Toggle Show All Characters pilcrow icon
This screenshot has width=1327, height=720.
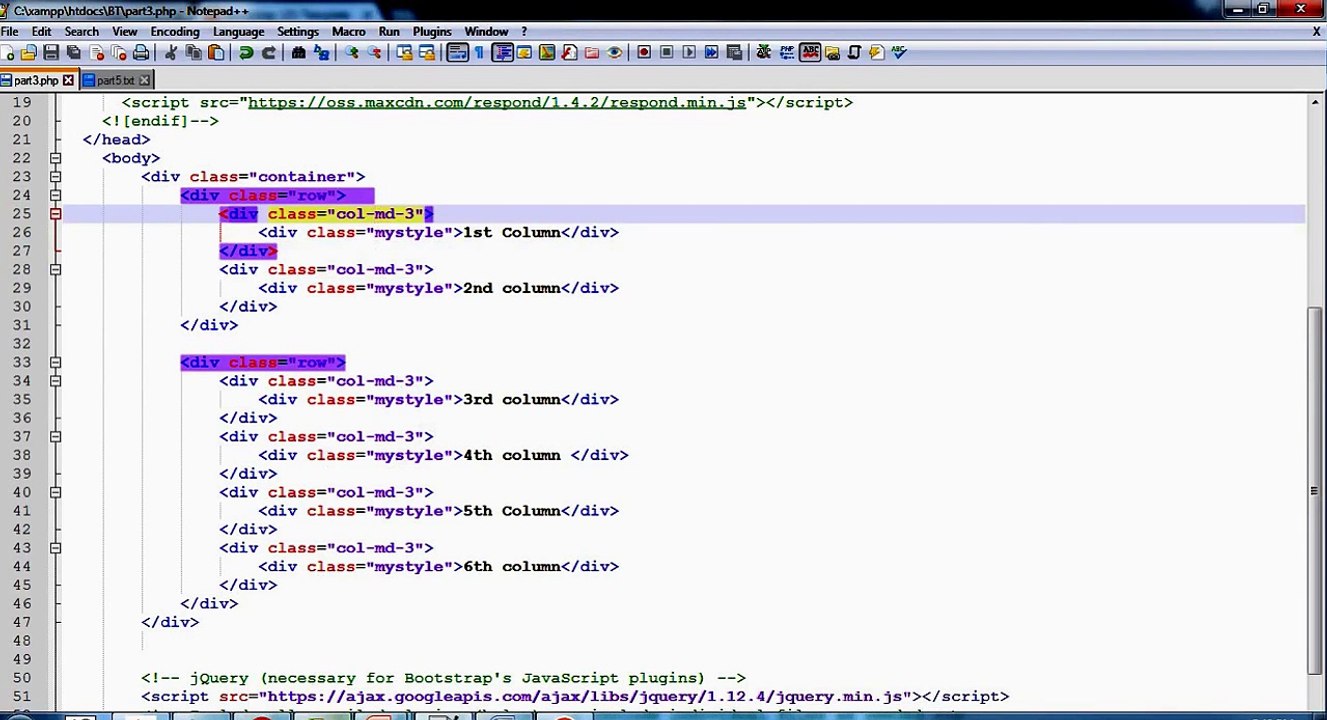(x=479, y=52)
